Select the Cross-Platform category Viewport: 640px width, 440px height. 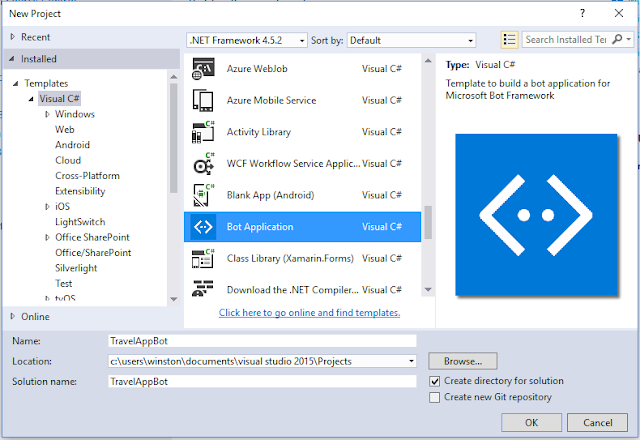pyautogui.click(x=87, y=176)
